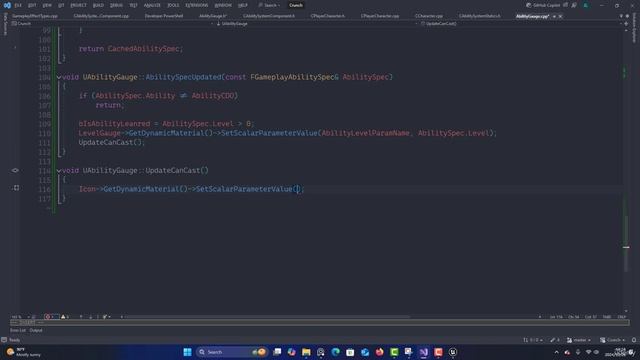Image resolution: width=640 pixels, height=360 pixels.
Task: Pin the AbilityGauge.cpp tab
Action: coord(554,16)
